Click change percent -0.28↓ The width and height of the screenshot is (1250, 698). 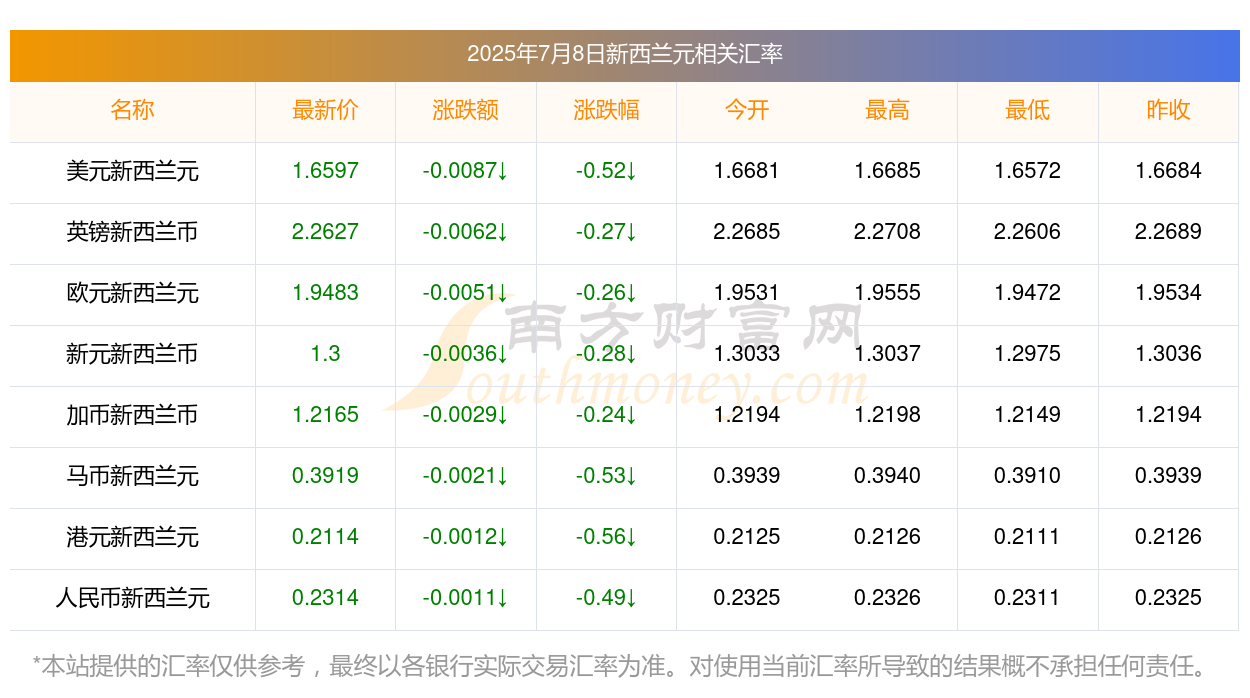(x=606, y=354)
